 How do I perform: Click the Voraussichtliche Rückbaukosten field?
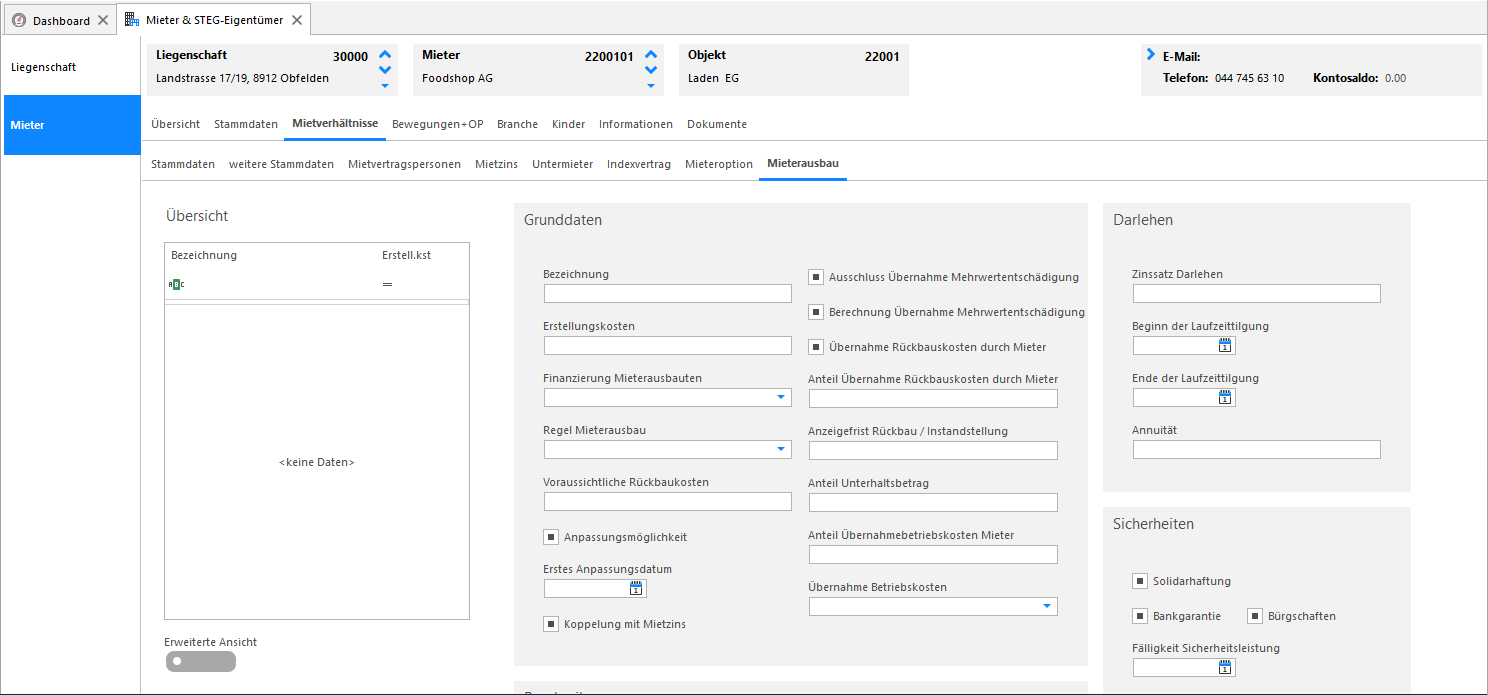(x=668, y=501)
